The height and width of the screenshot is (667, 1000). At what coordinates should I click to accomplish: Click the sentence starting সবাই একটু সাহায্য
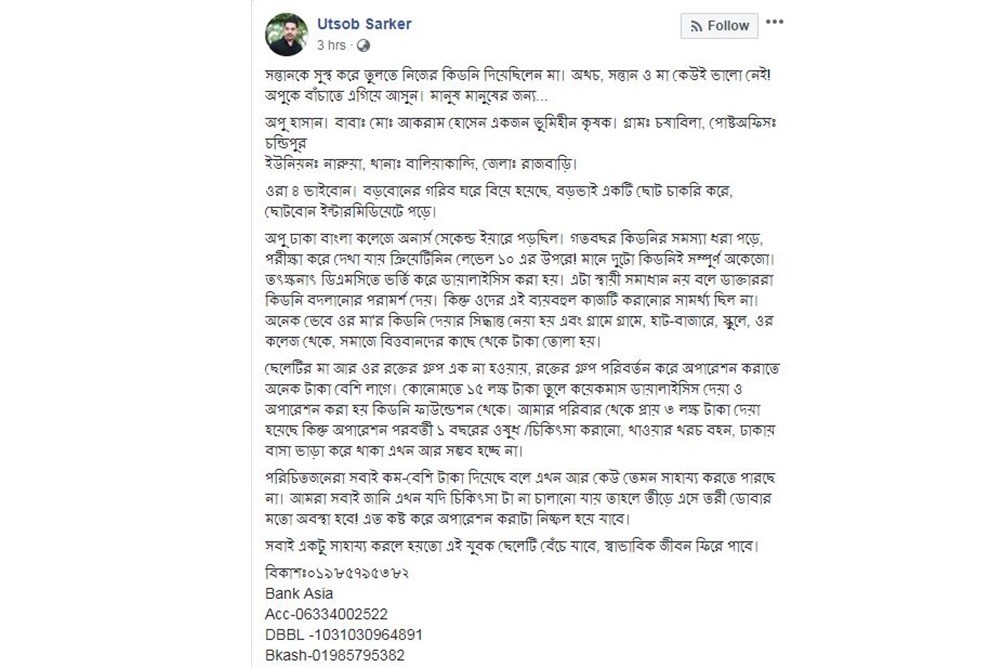coord(511,546)
